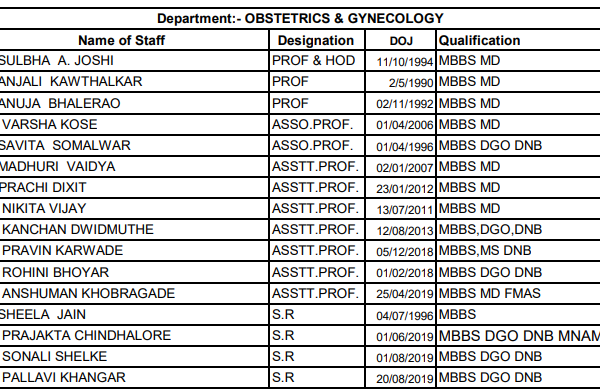The image size is (600, 392).
Task: Select the Name of Staff column header
Action: click(x=121, y=40)
